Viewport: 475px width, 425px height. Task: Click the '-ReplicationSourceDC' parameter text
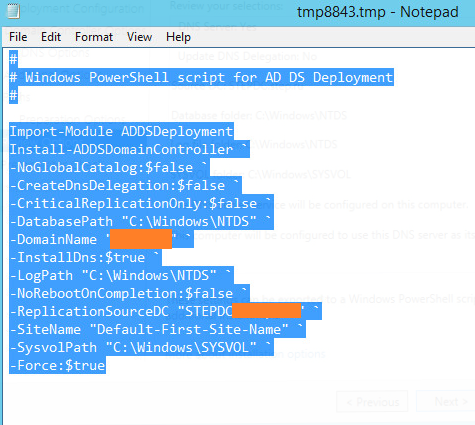coord(89,311)
